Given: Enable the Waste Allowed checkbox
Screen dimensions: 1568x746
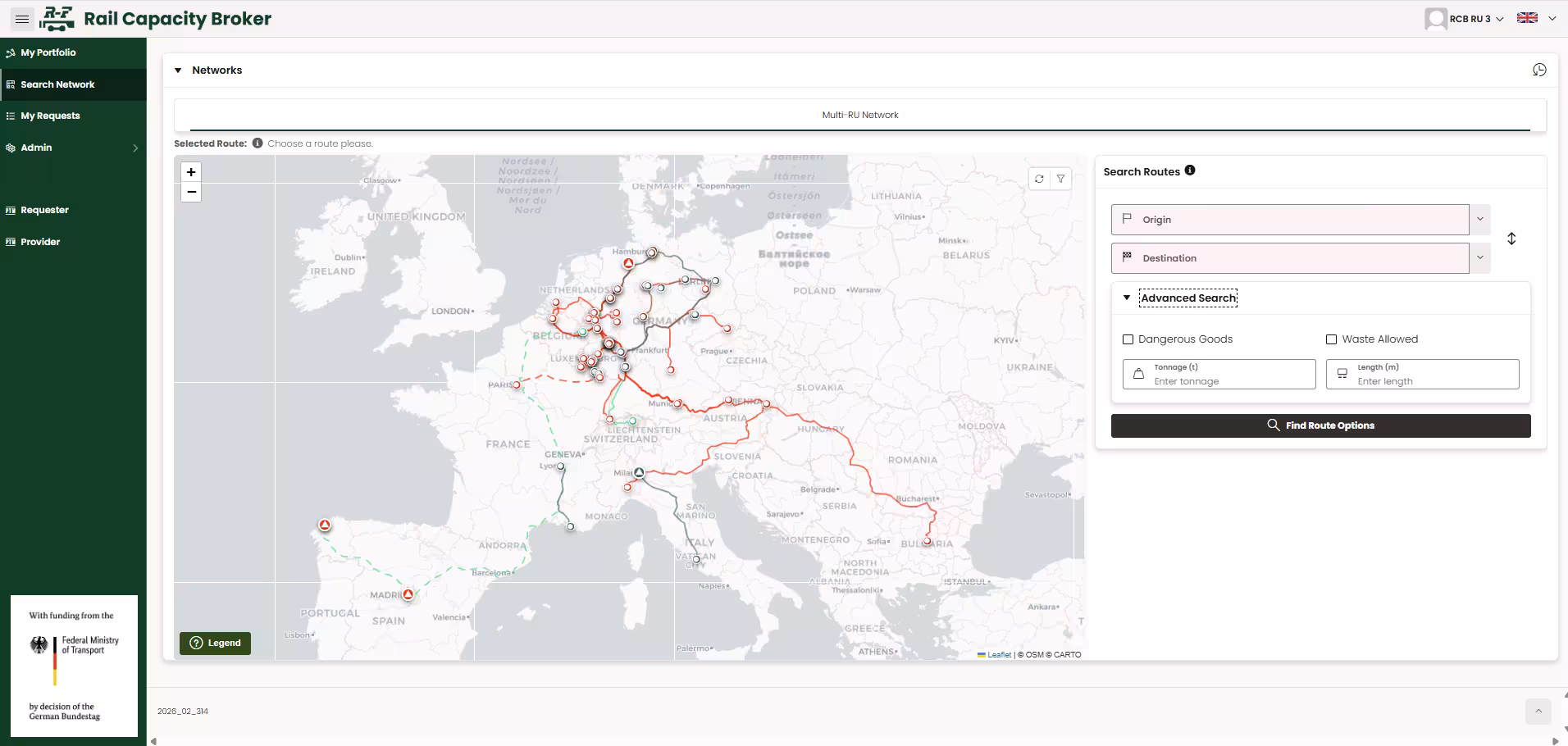Looking at the screenshot, I should click(1332, 339).
